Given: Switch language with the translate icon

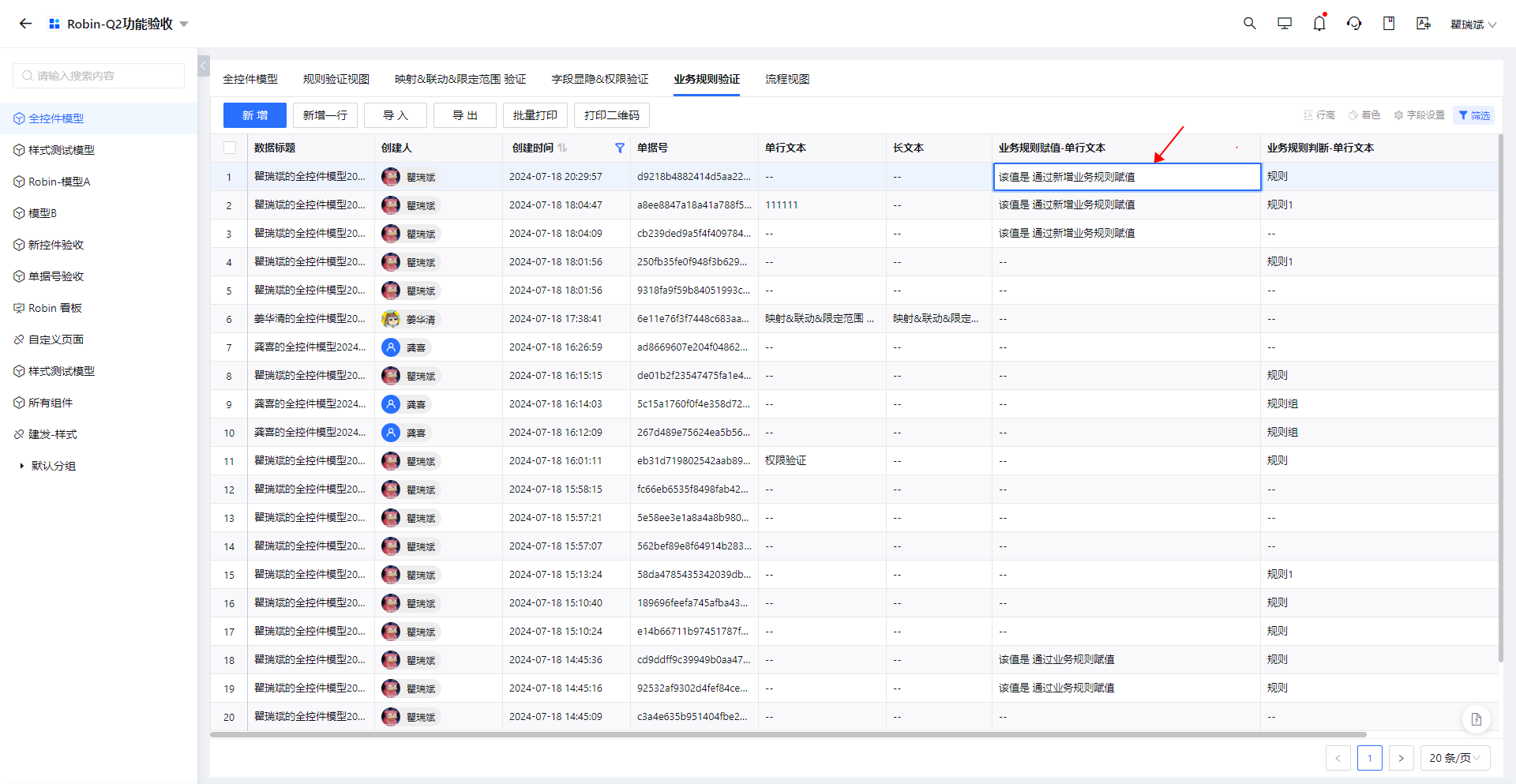Looking at the screenshot, I should (1424, 24).
